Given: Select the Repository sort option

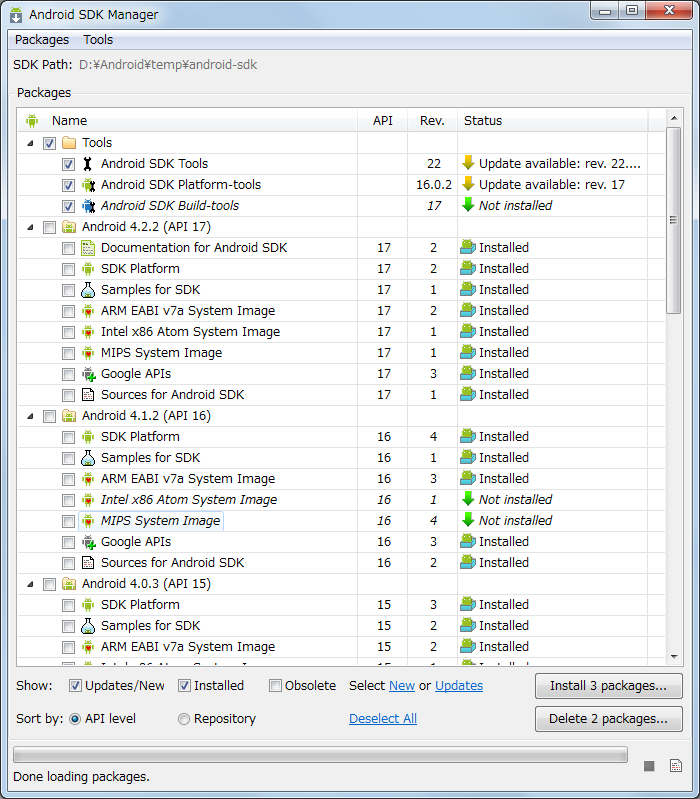Looking at the screenshot, I should tap(184, 719).
